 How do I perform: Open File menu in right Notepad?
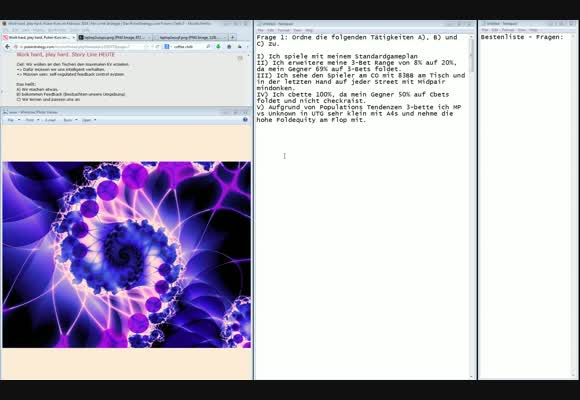click(x=485, y=30)
